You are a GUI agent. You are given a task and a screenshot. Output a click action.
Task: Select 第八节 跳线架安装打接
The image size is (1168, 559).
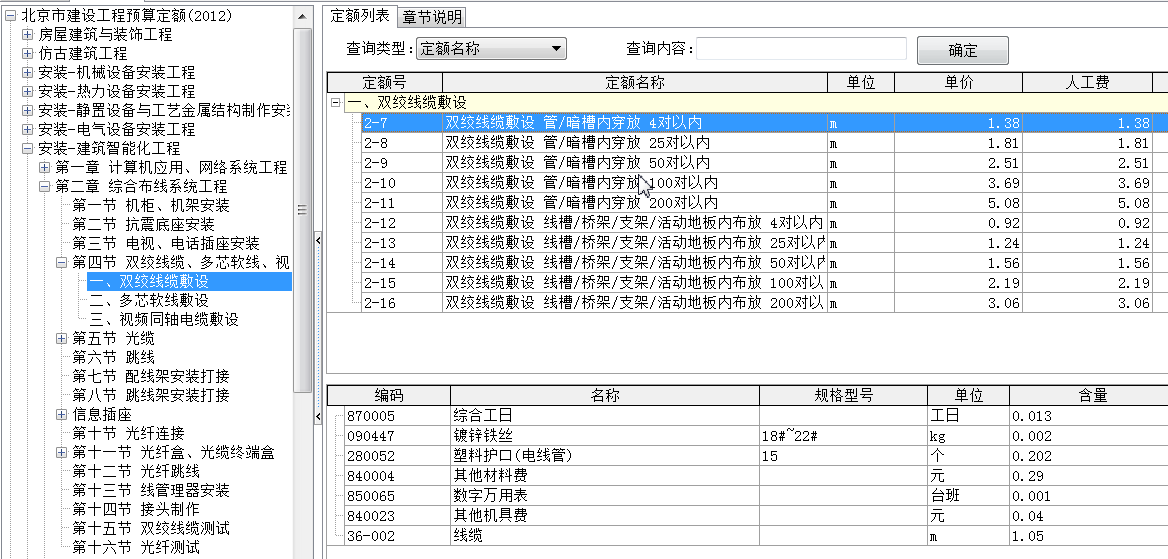(x=151, y=396)
